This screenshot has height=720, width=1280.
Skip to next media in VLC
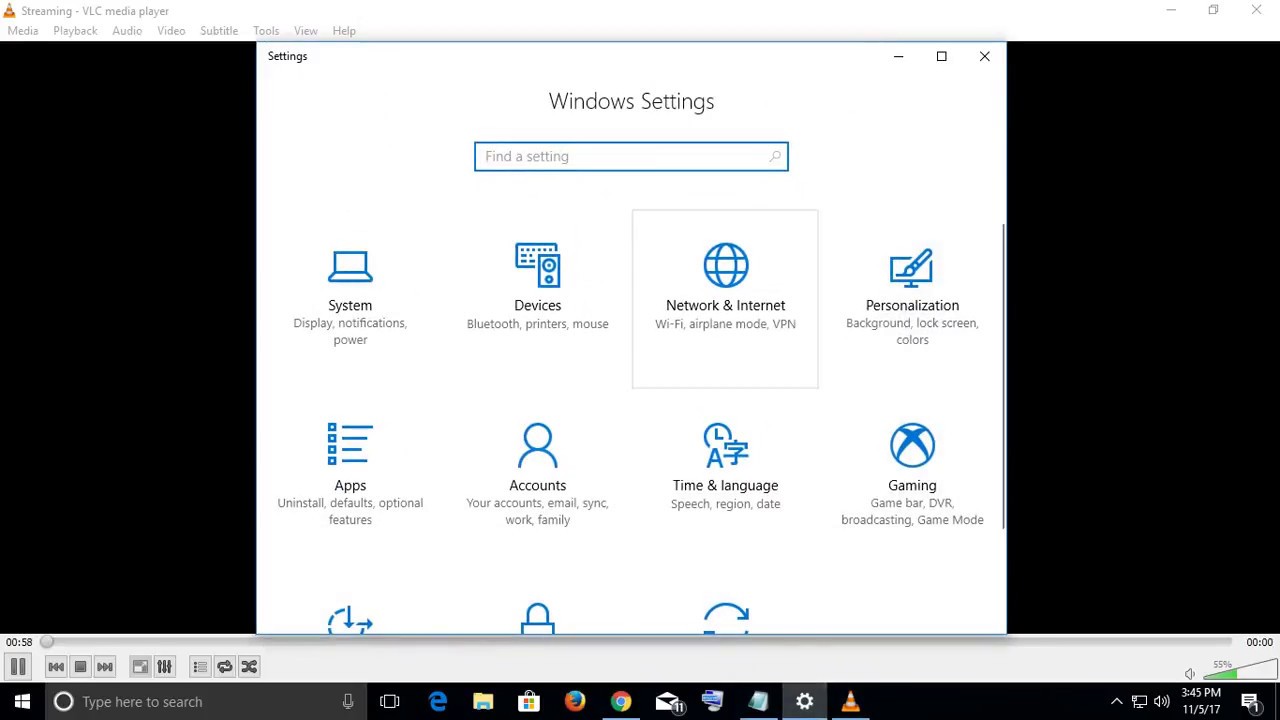(x=105, y=667)
